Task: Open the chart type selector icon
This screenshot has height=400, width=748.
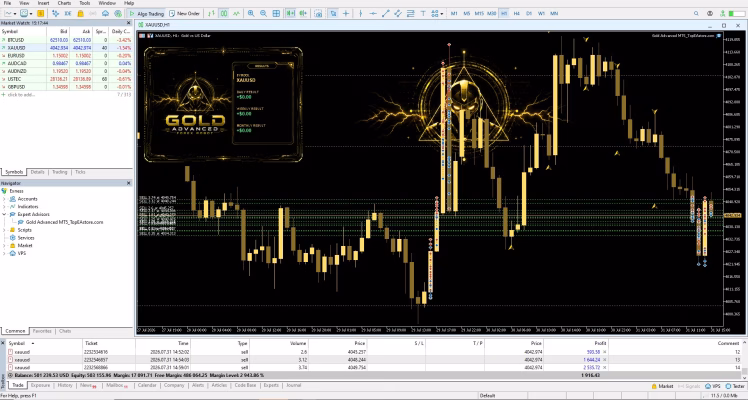Action: click(9, 13)
